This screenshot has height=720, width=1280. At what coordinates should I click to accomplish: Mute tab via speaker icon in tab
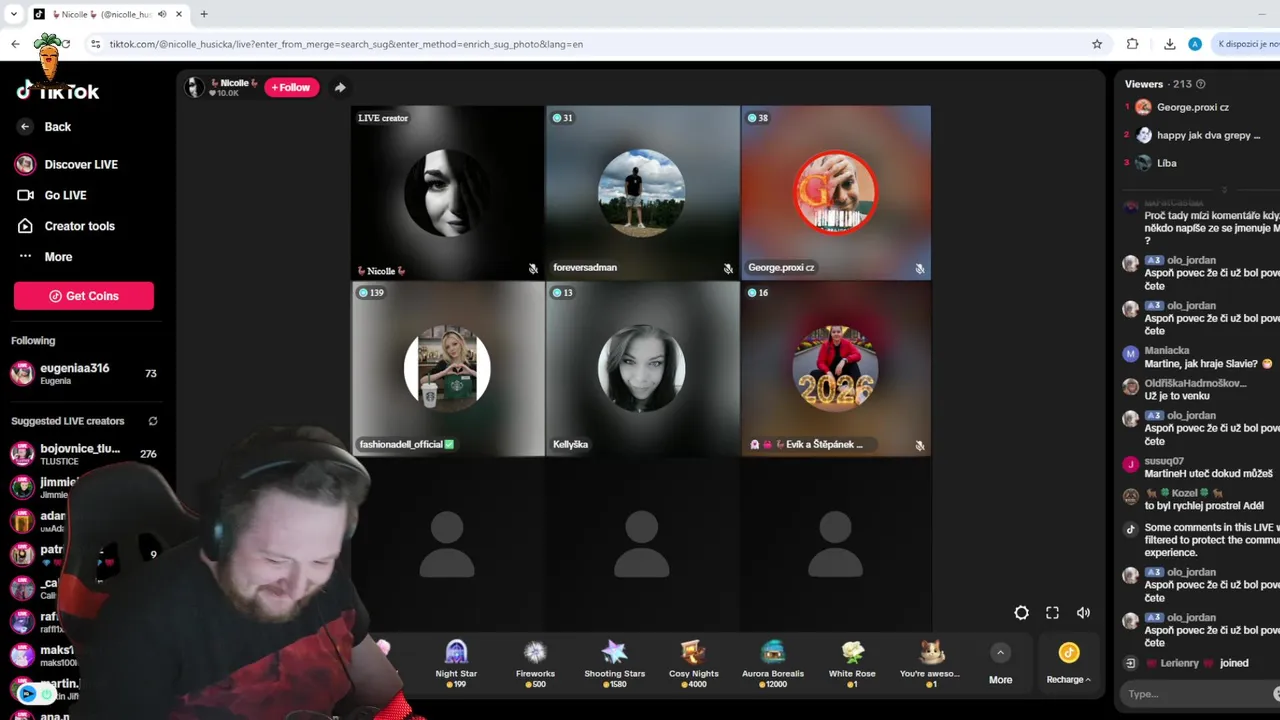162,14
